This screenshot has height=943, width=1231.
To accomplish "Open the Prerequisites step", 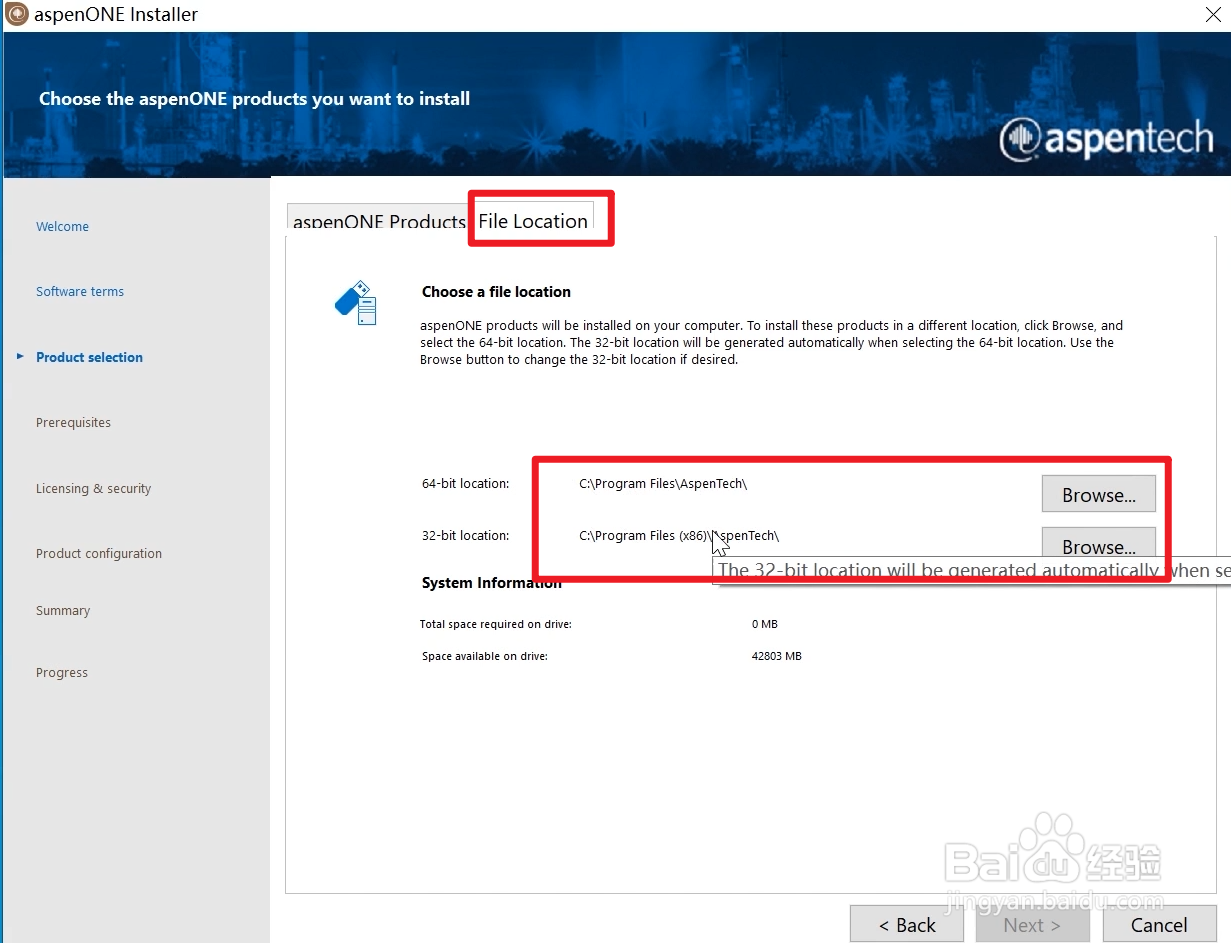I will click(73, 423).
